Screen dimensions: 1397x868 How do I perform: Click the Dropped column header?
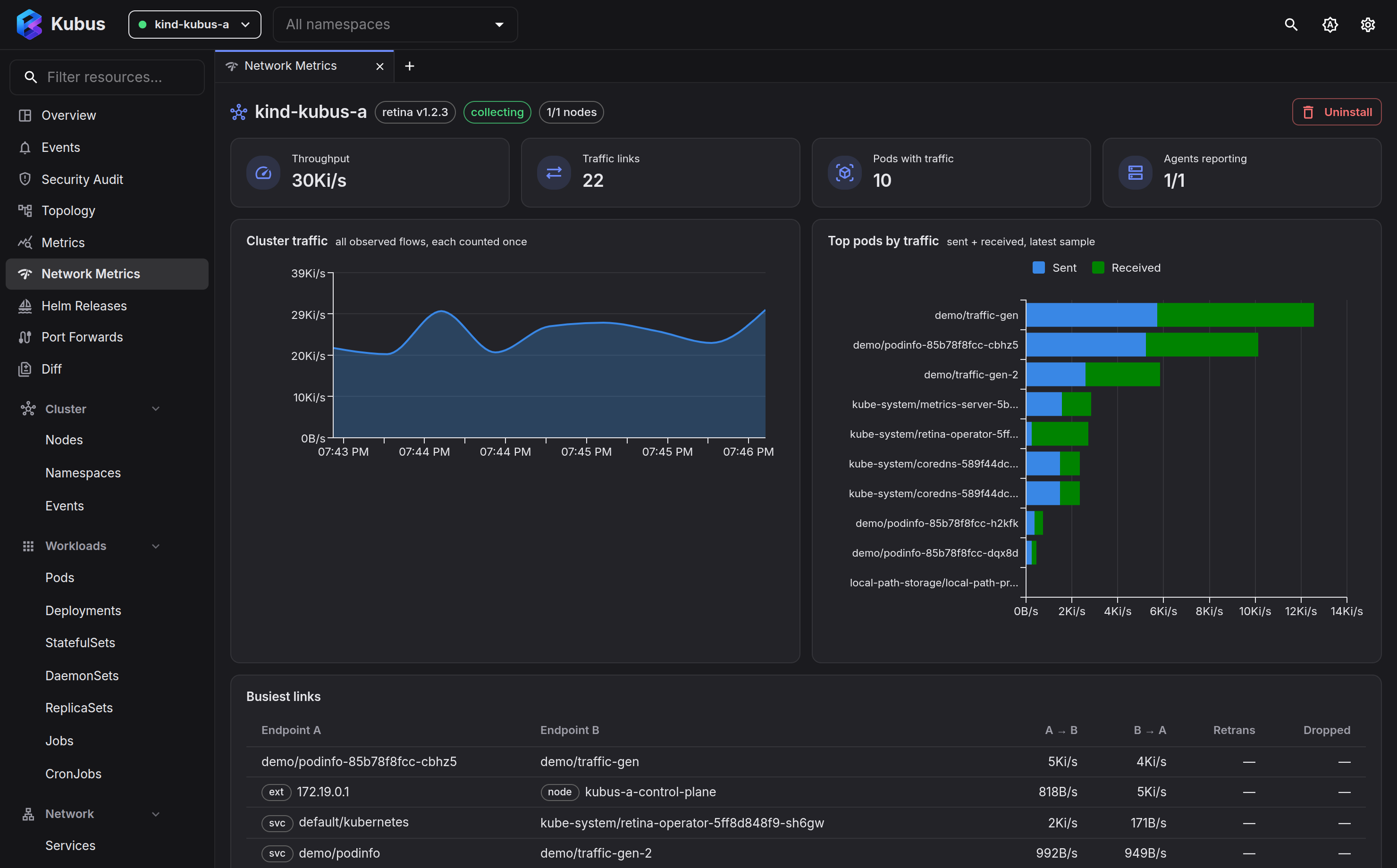1326,730
